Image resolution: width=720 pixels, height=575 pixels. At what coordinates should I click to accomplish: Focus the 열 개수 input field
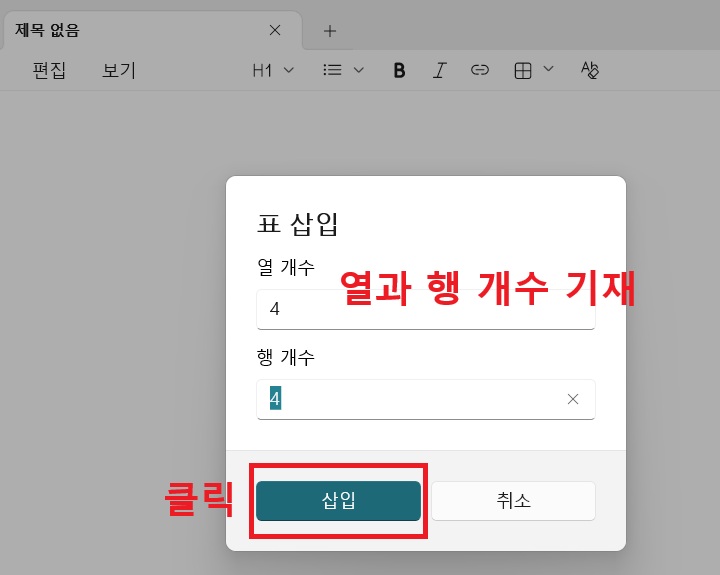click(426, 309)
